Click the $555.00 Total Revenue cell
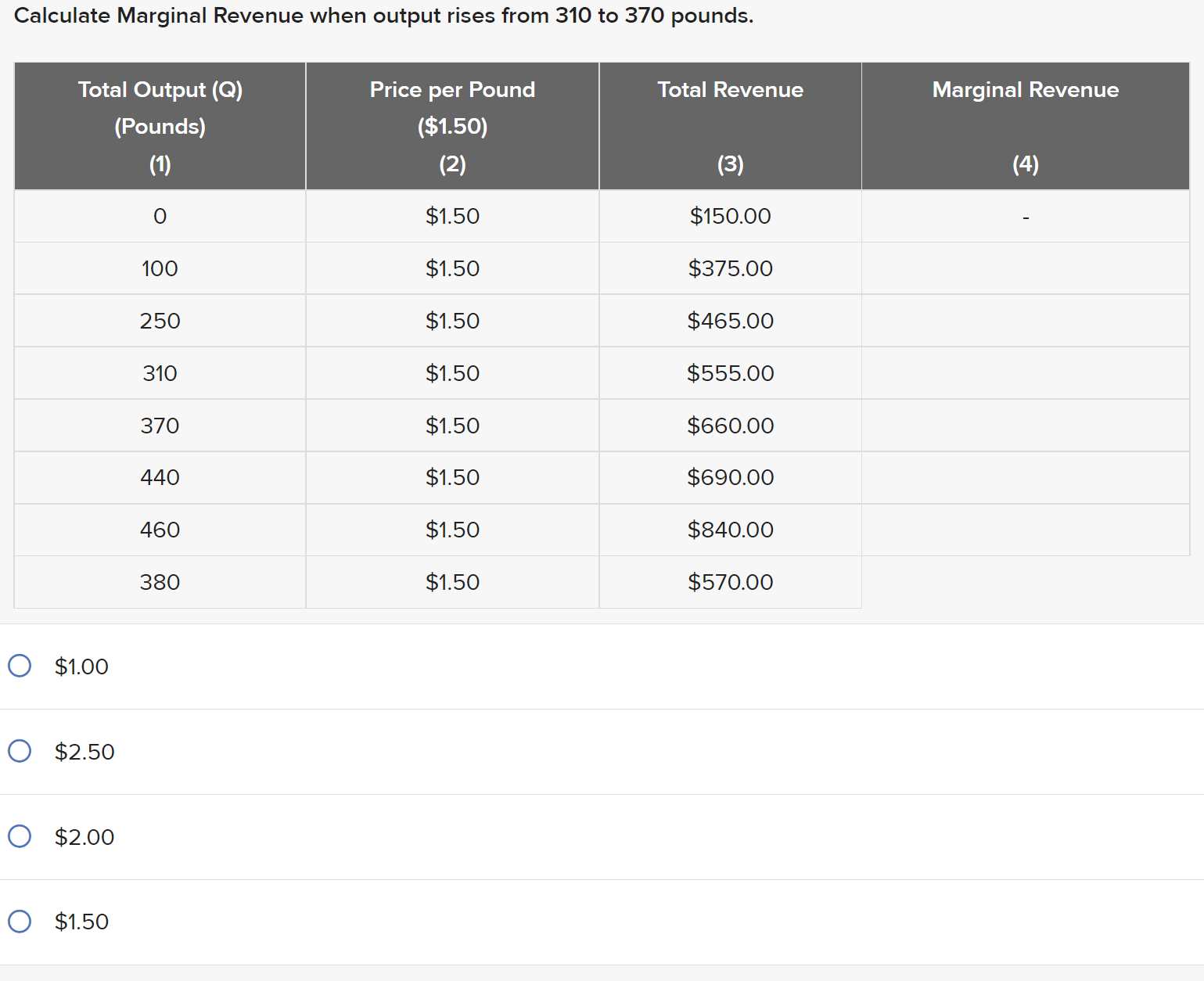This screenshot has height=981, width=1204. pyautogui.click(x=730, y=373)
